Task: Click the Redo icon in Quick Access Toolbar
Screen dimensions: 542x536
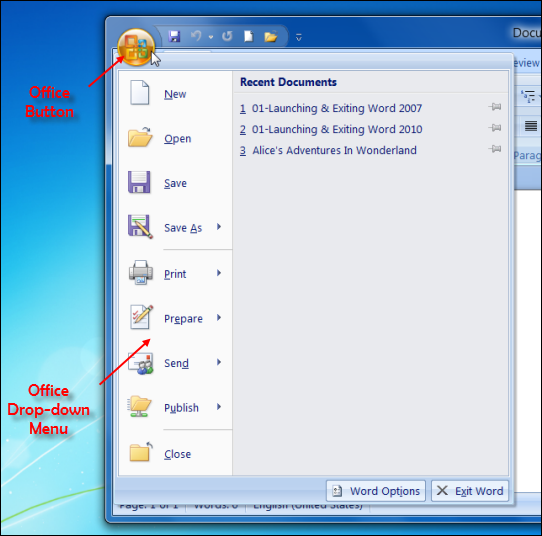Action: pyautogui.click(x=227, y=36)
